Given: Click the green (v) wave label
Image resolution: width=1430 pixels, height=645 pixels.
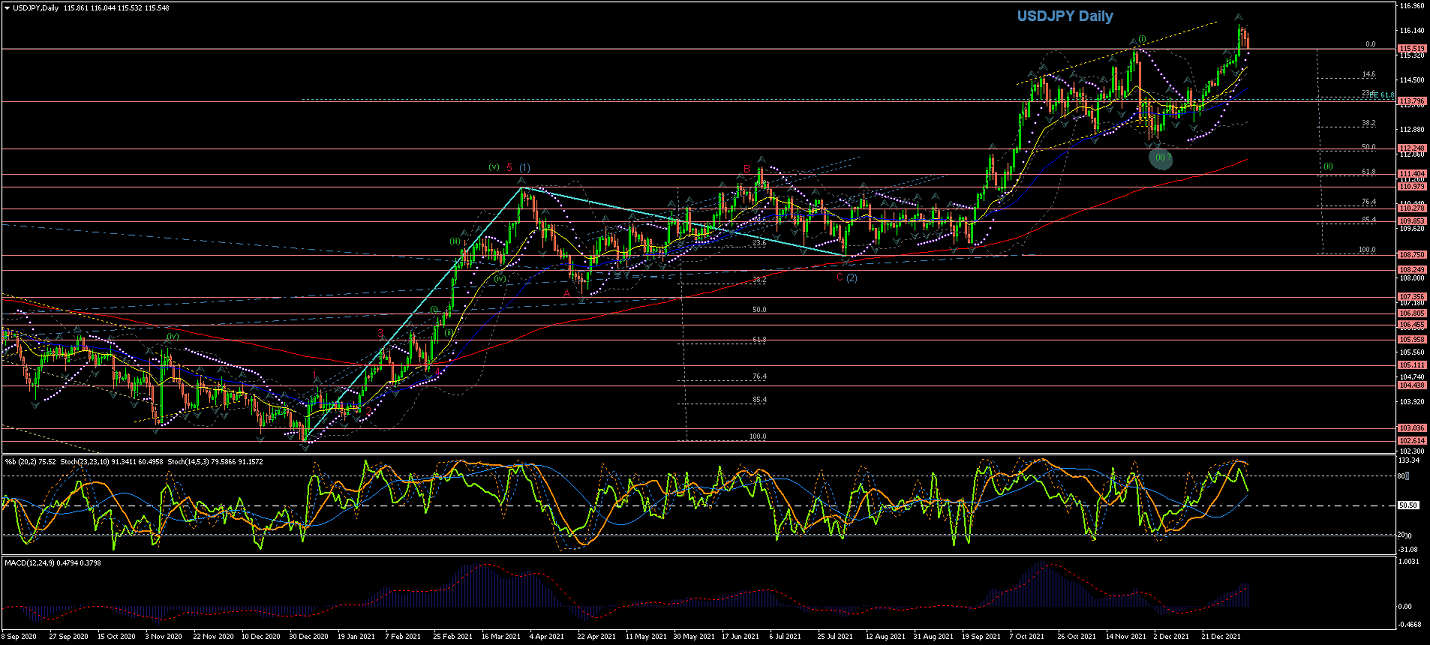Looking at the screenshot, I should coord(493,166).
